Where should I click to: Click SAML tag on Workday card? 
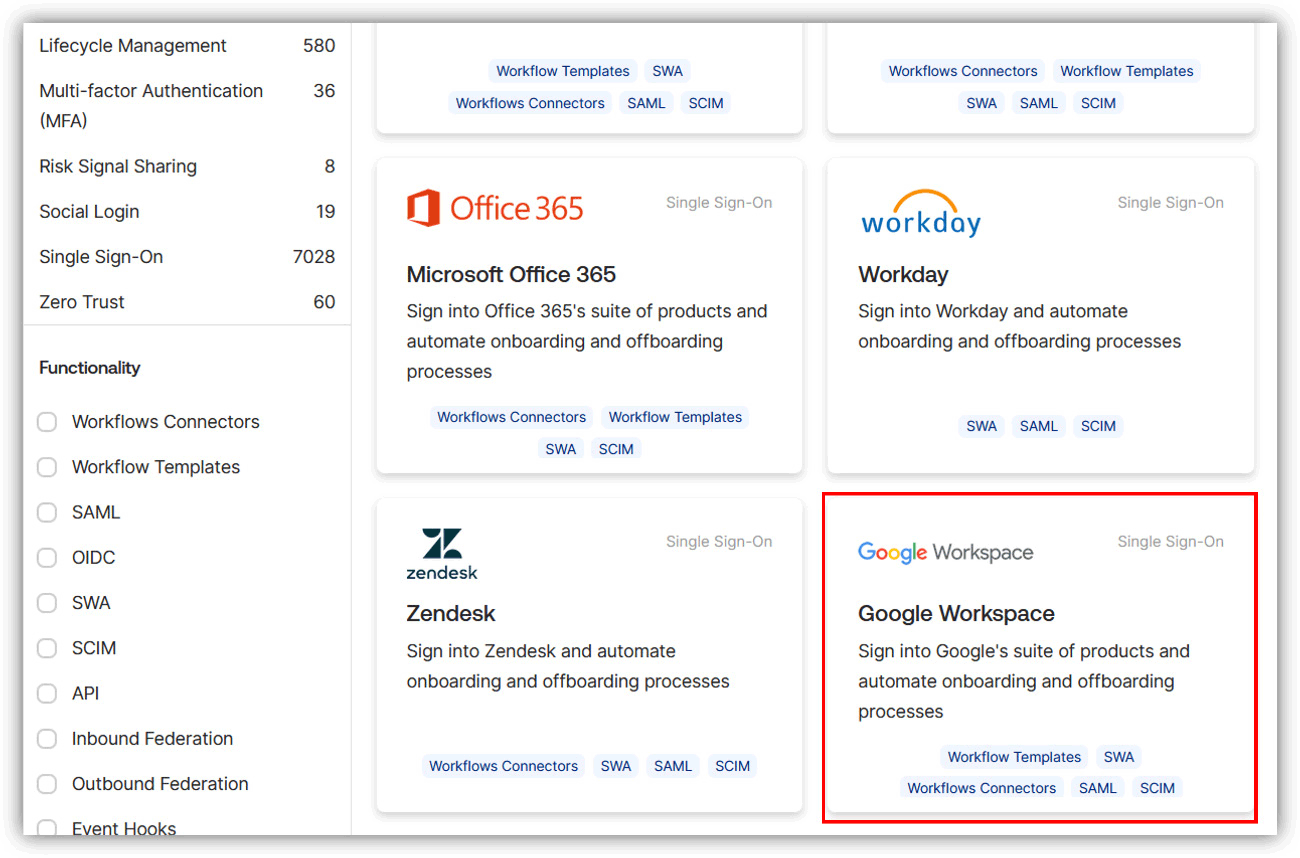click(1039, 426)
